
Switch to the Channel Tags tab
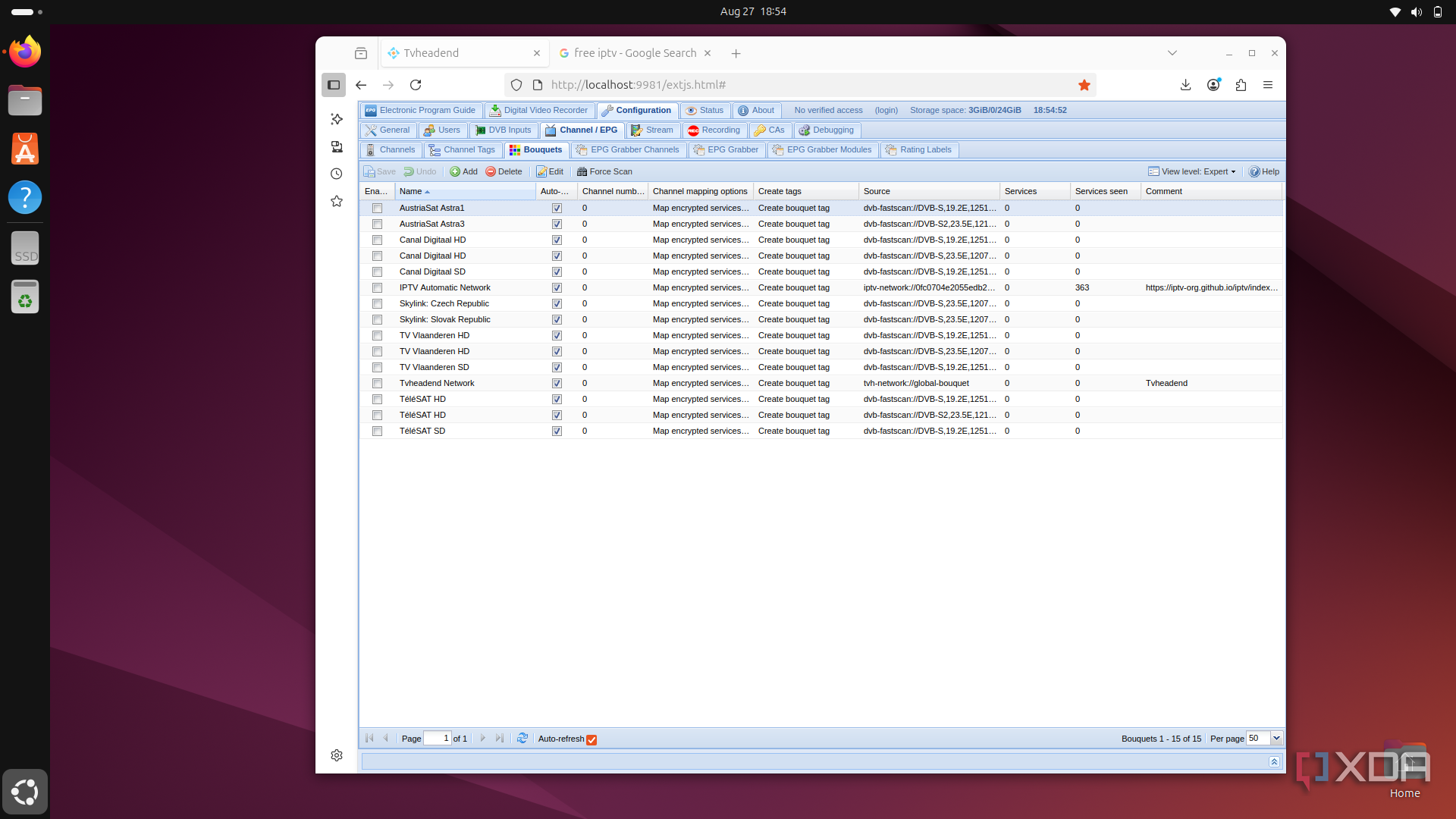click(x=462, y=149)
